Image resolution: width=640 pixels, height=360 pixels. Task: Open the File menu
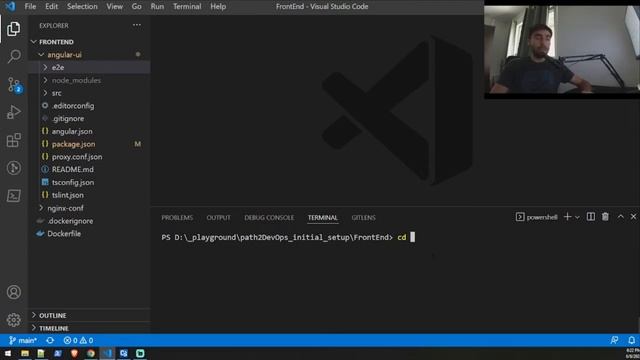[30, 7]
